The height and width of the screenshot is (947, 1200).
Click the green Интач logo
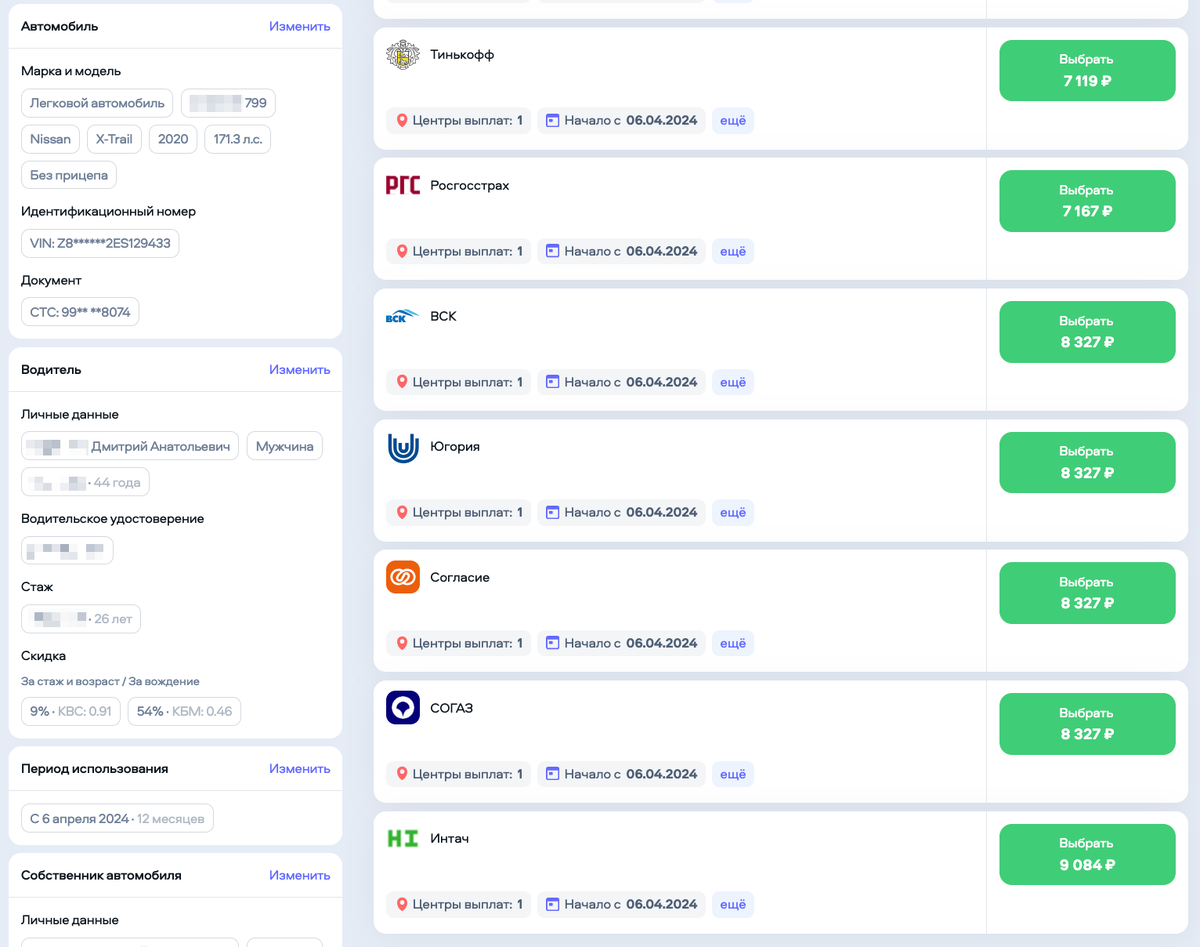403,838
